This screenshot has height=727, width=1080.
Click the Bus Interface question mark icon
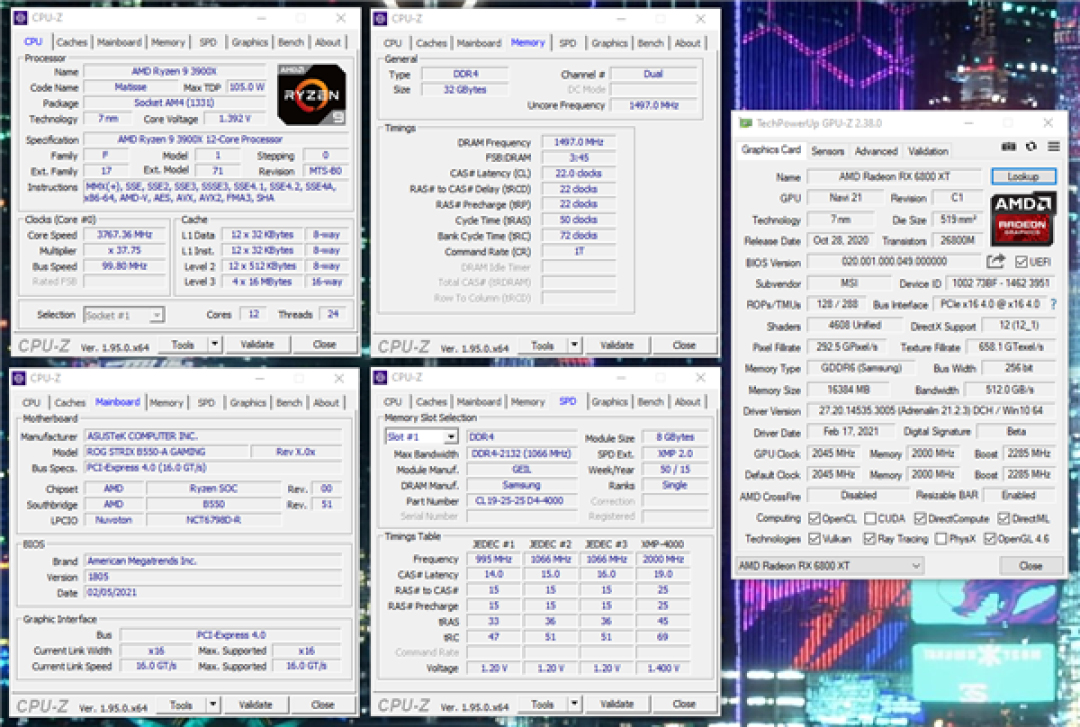click(x=1053, y=304)
